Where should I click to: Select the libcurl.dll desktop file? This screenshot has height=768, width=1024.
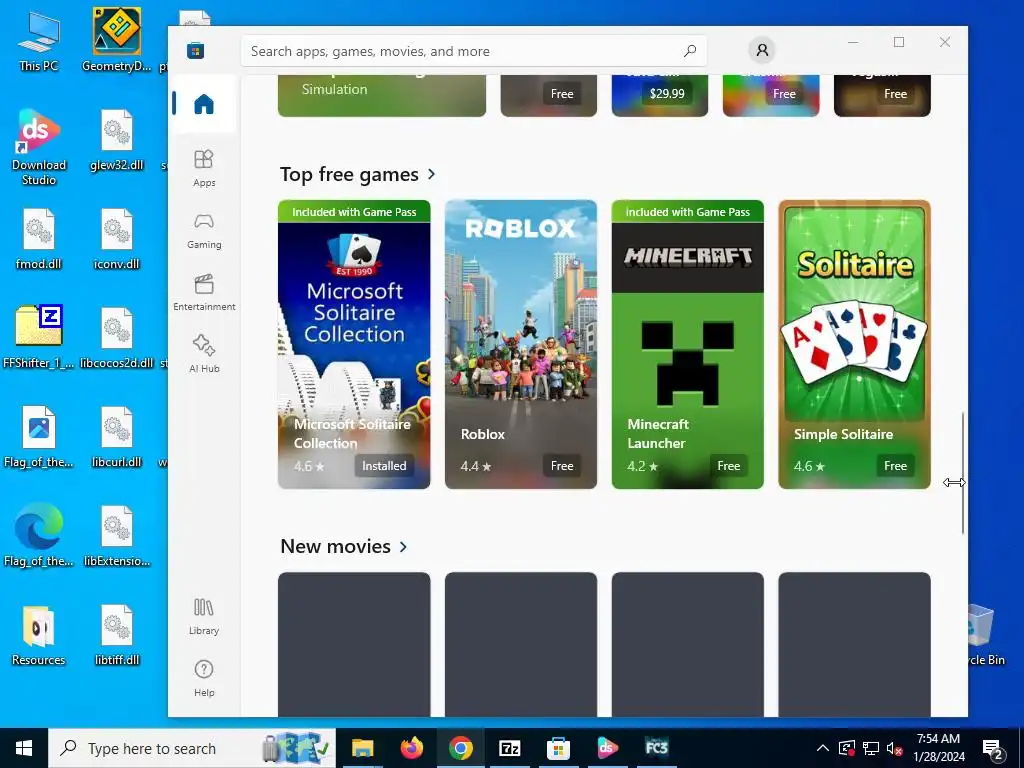[117, 437]
